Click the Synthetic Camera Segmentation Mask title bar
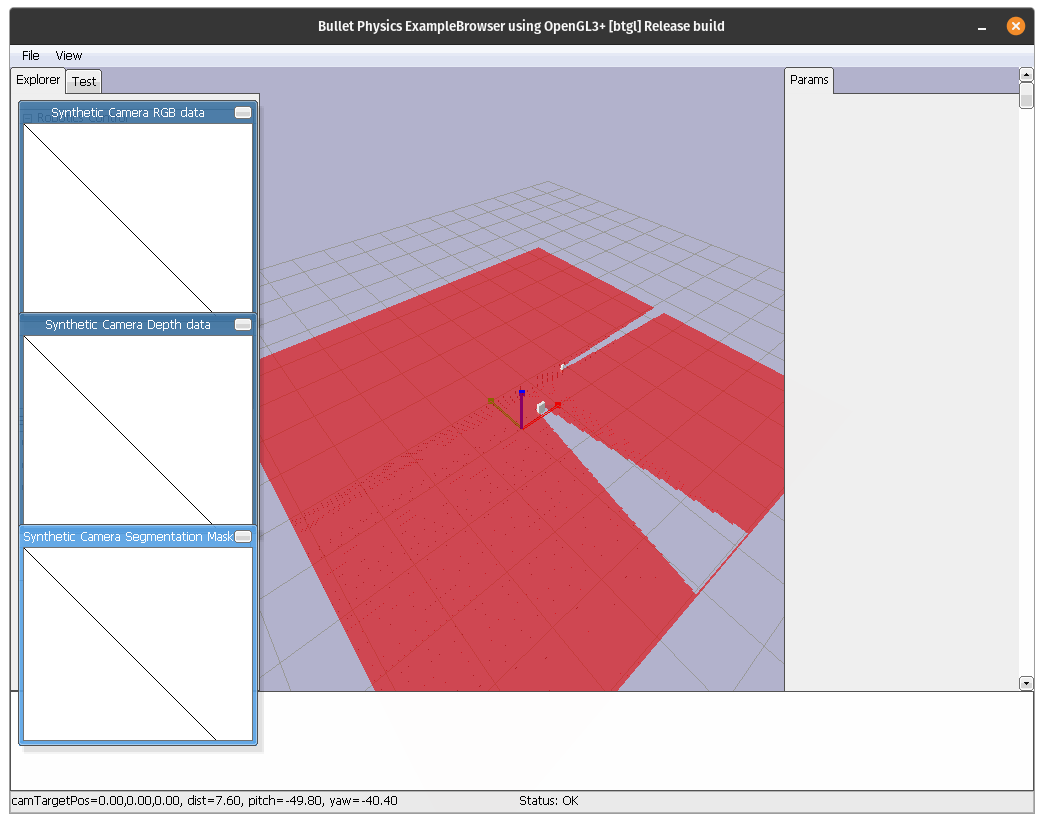This screenshot has height=823, width=1044. click(x=128, y=537)
